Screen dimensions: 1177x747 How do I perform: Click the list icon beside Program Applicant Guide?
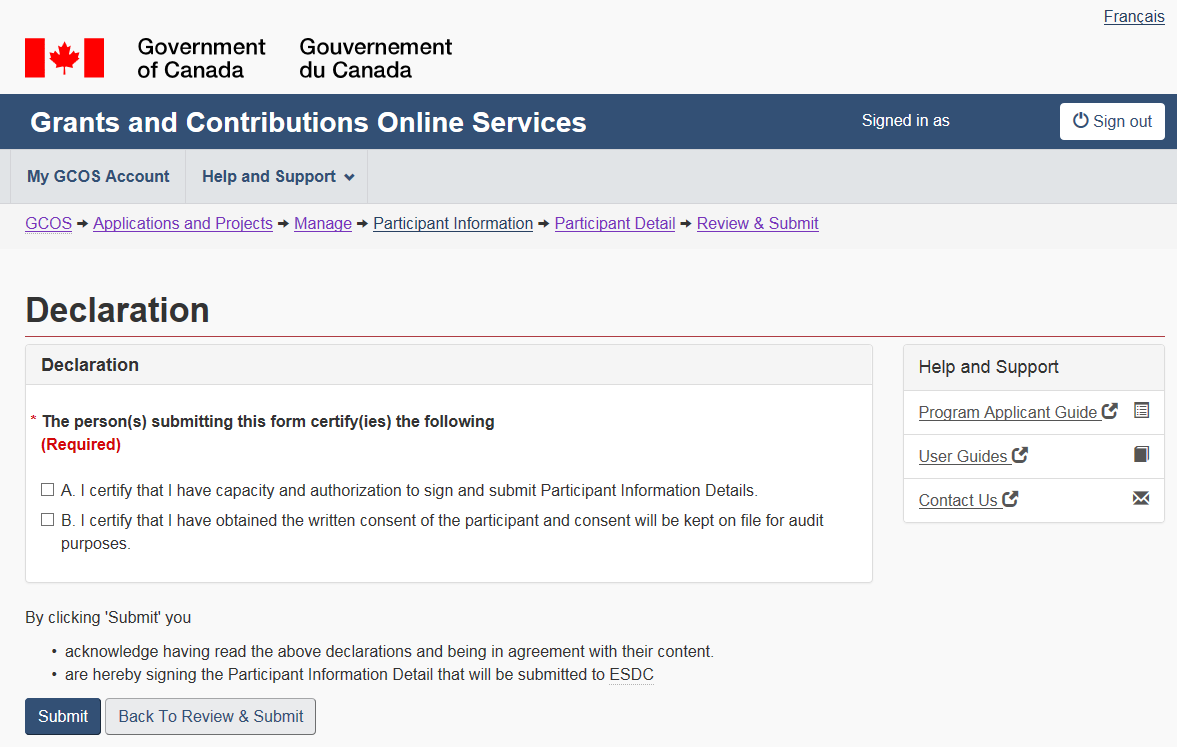pyautogui.click(x=1141, y=411)
